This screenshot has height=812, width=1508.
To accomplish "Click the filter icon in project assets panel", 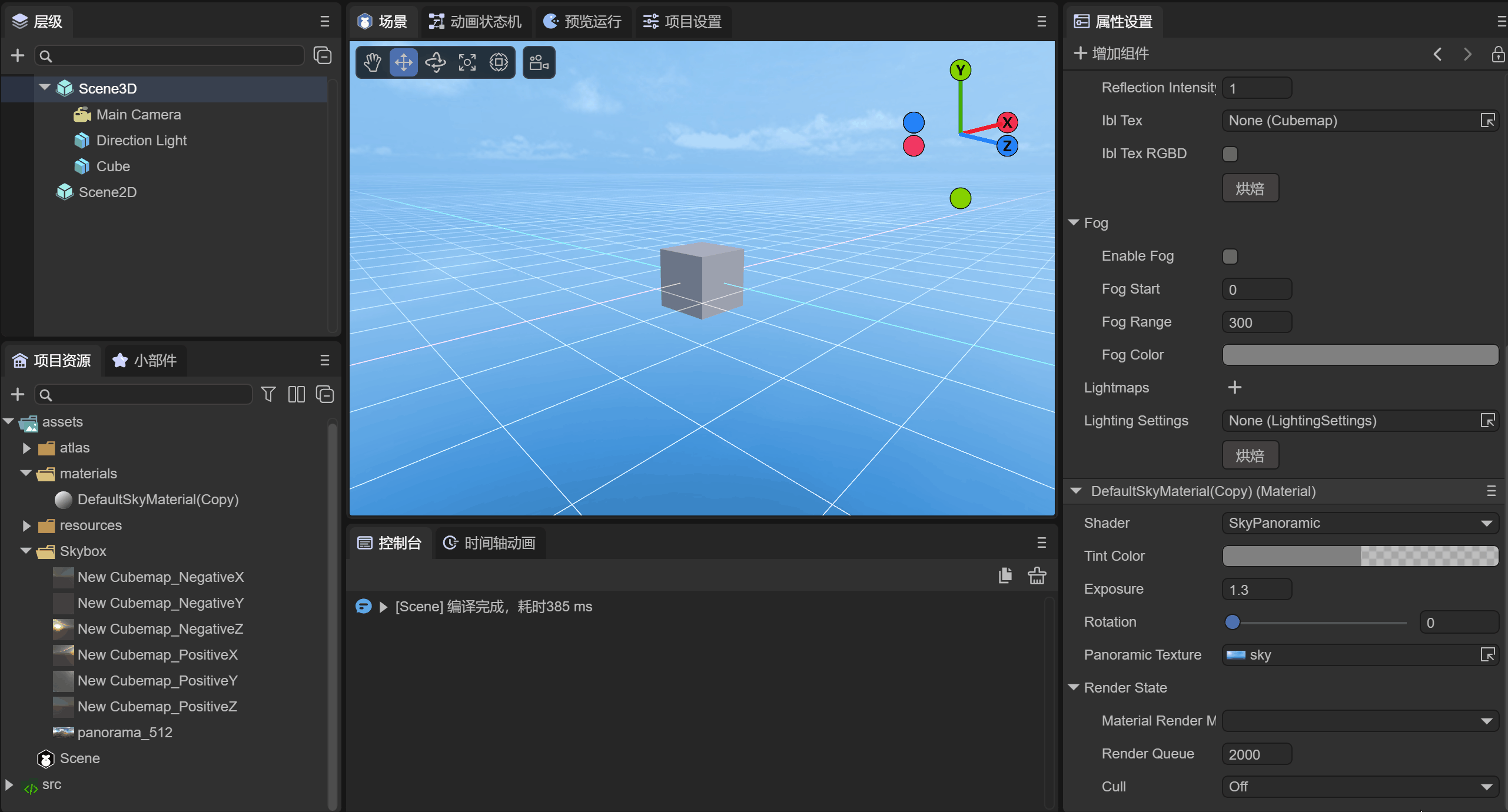I will tap(268, 394).
